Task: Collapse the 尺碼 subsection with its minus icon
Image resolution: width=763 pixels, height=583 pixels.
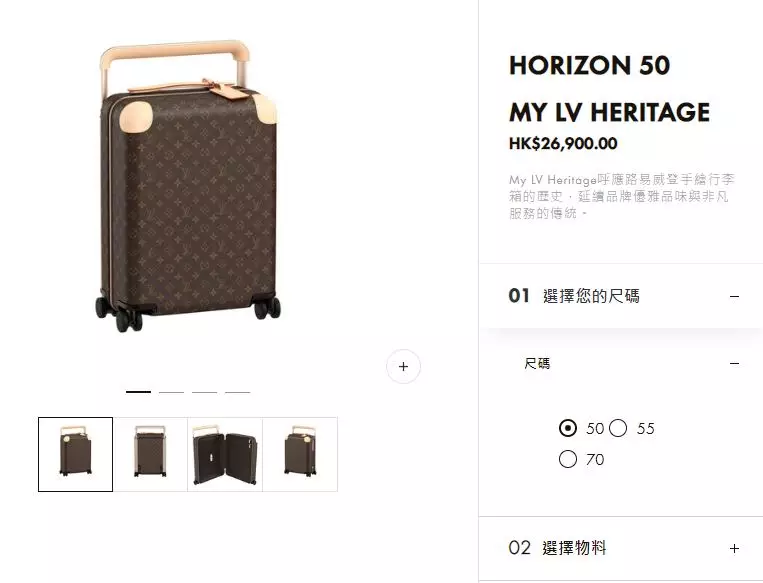Action: 734,364
